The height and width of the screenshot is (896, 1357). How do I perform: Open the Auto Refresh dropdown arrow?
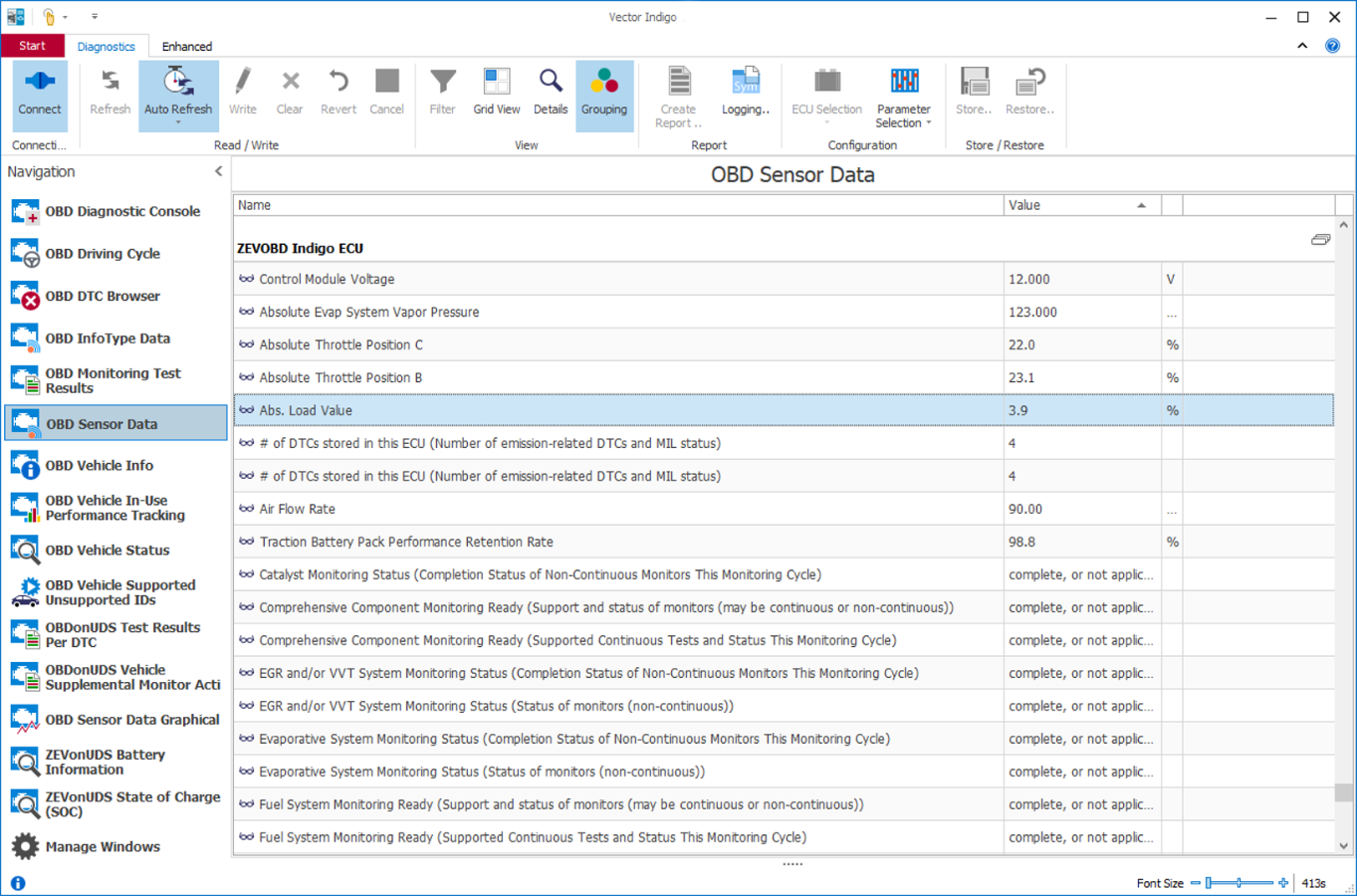pos(178,123)
